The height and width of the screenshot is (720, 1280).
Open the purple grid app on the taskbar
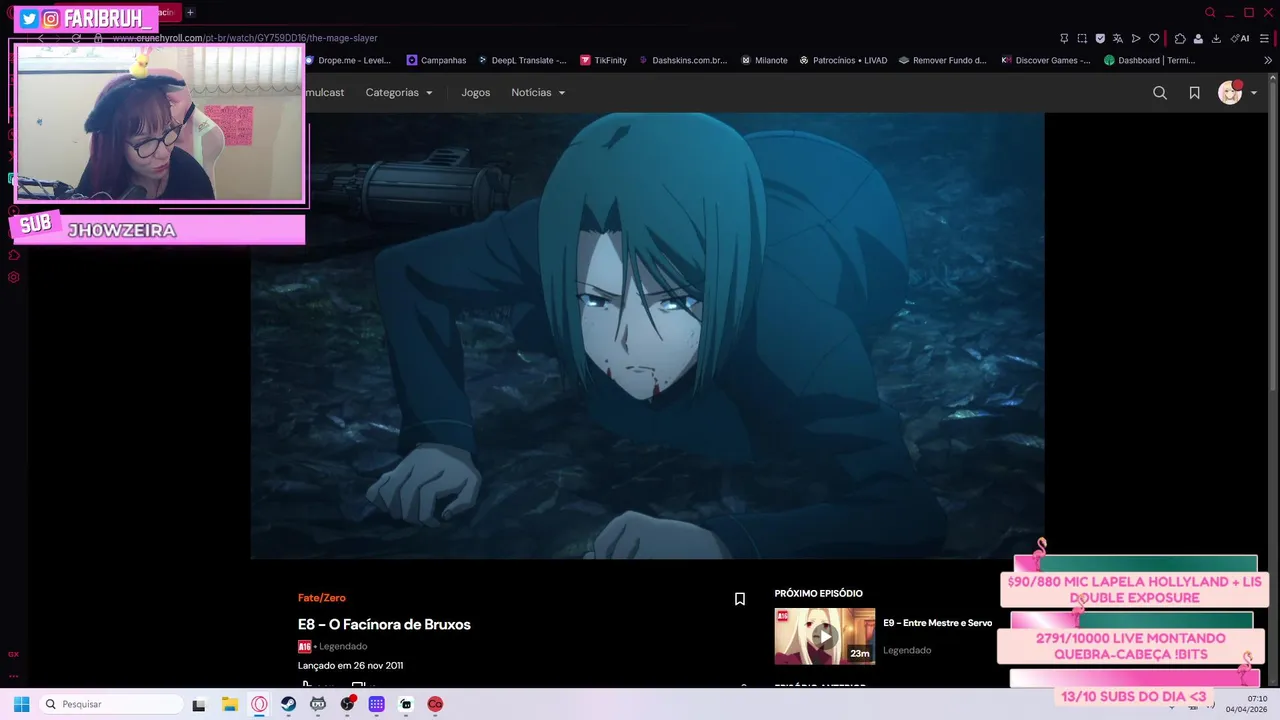coord(376,704)
